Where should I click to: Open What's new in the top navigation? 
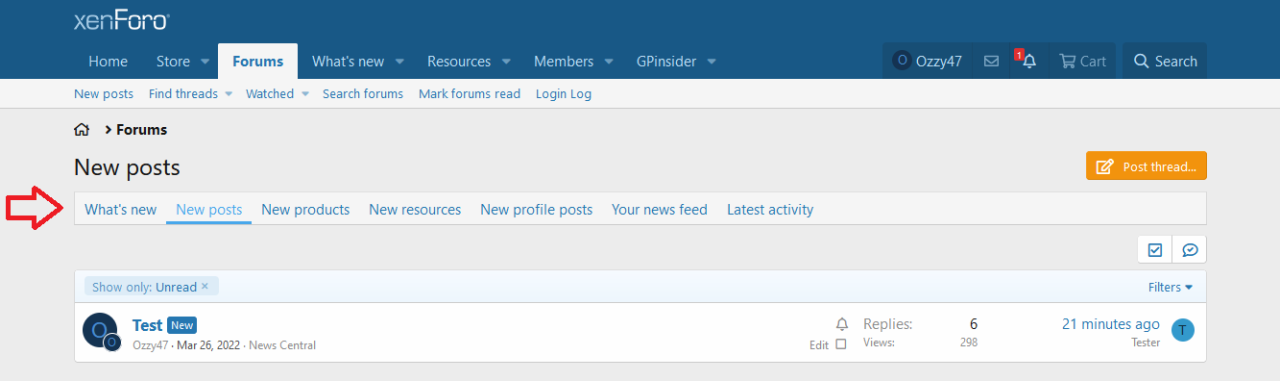[348, 61]
